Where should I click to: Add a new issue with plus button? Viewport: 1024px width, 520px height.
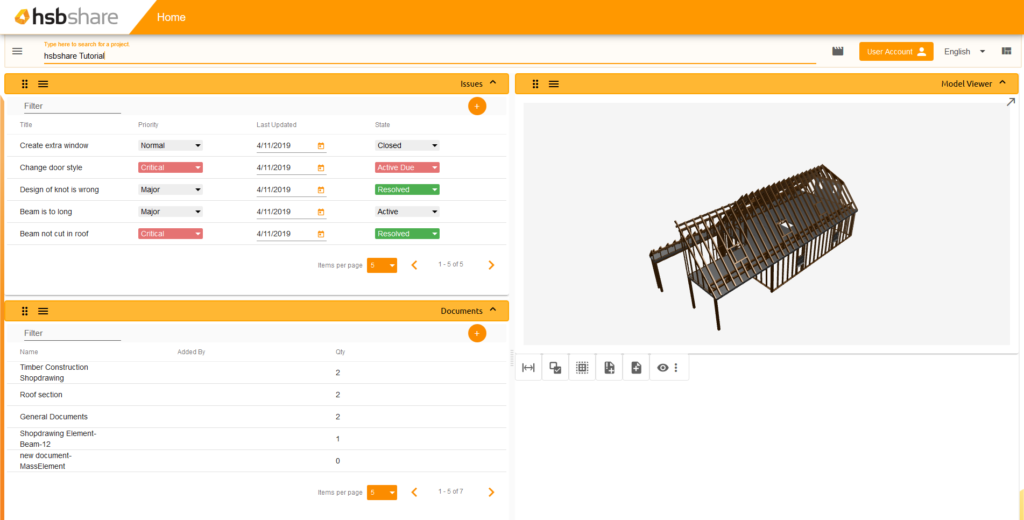(477, 106)
